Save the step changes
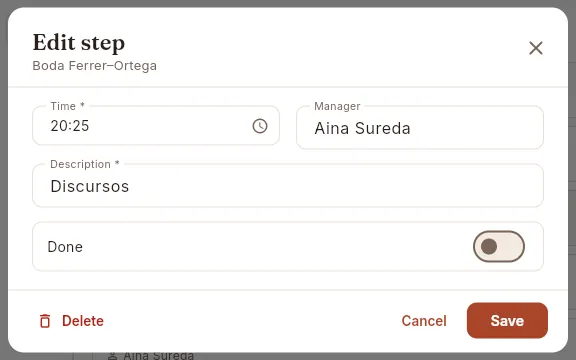 [507, 321]
